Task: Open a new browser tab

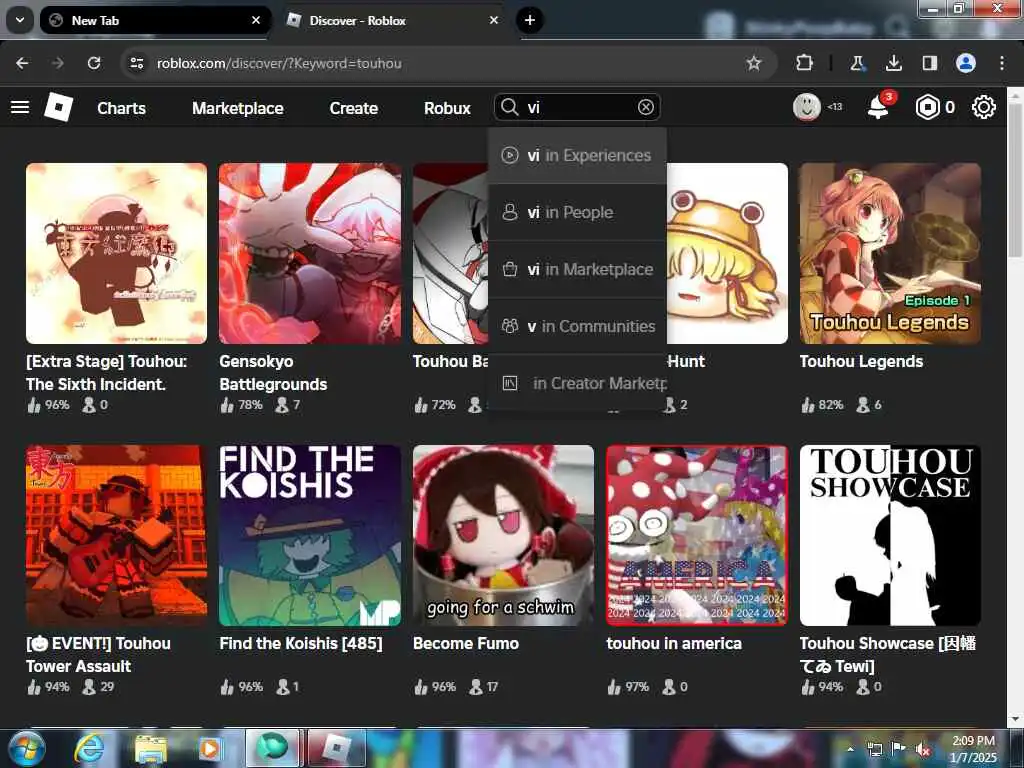Action: tap(530, 20)
